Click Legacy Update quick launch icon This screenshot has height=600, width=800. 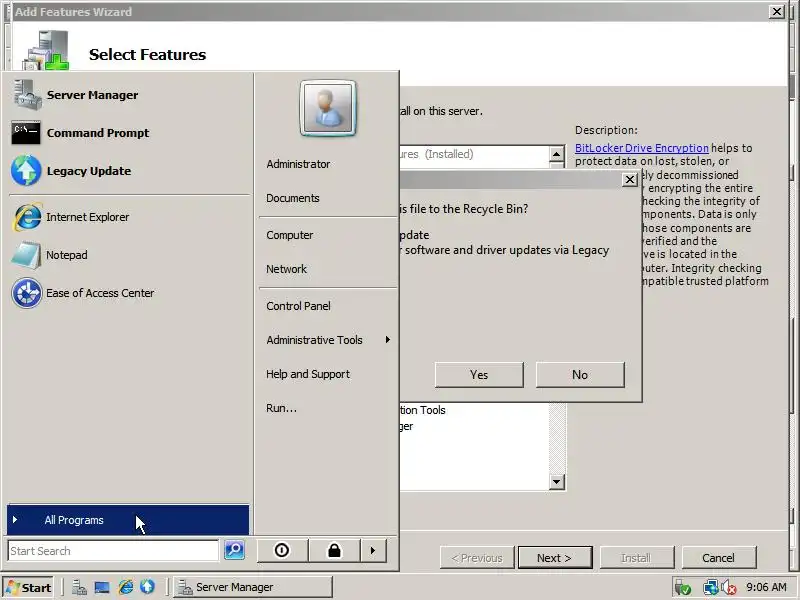coord(147,587)
